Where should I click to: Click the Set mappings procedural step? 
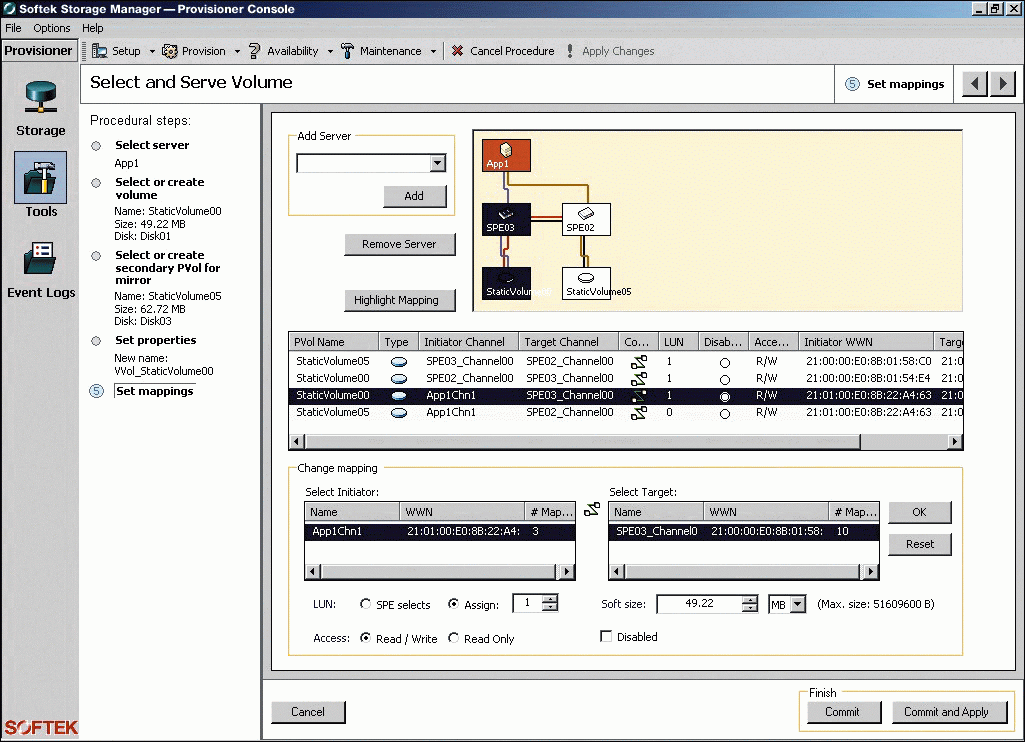pyautogui.click(x=155, y=391)
